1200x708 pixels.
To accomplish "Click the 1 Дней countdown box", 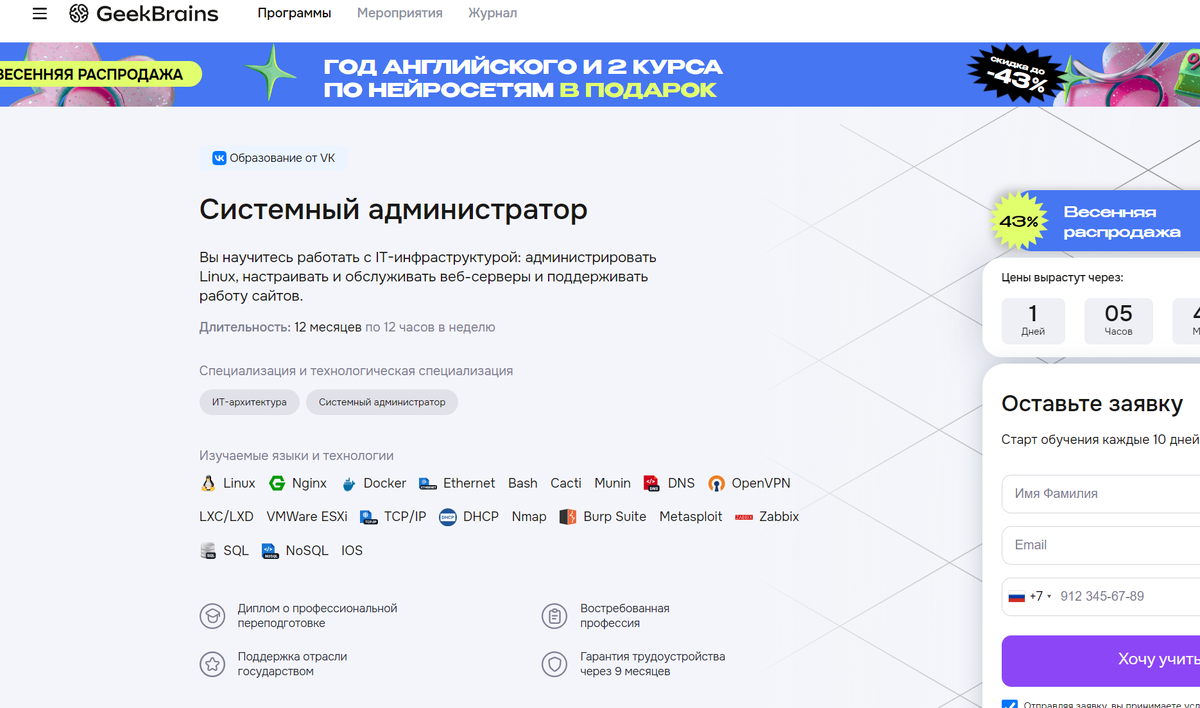I will tap(1033, 321).
